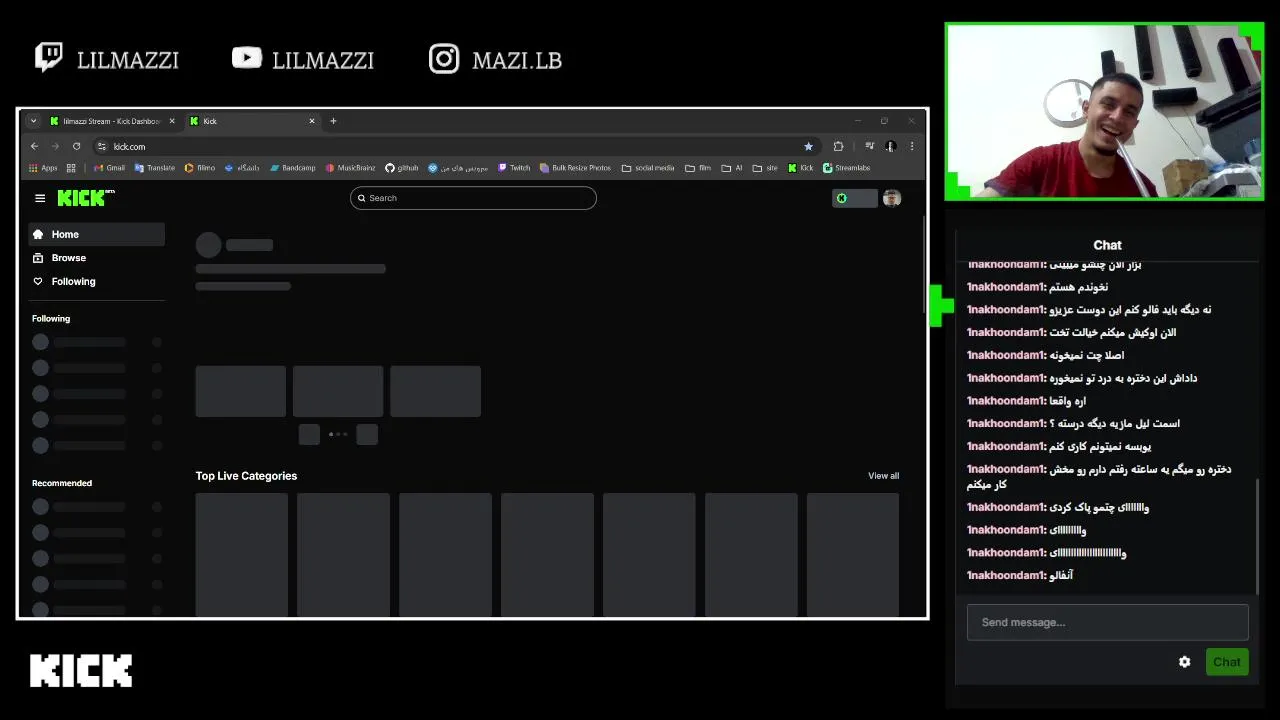This screenshot has width=1280, height=720.
Task: Click the green Chat send button
Action: (x=1227, y=662)
